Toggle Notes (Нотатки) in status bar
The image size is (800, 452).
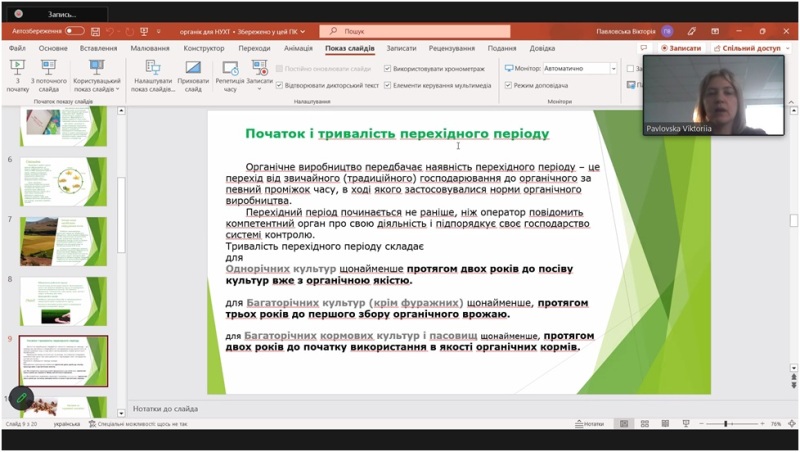point(589,423)
